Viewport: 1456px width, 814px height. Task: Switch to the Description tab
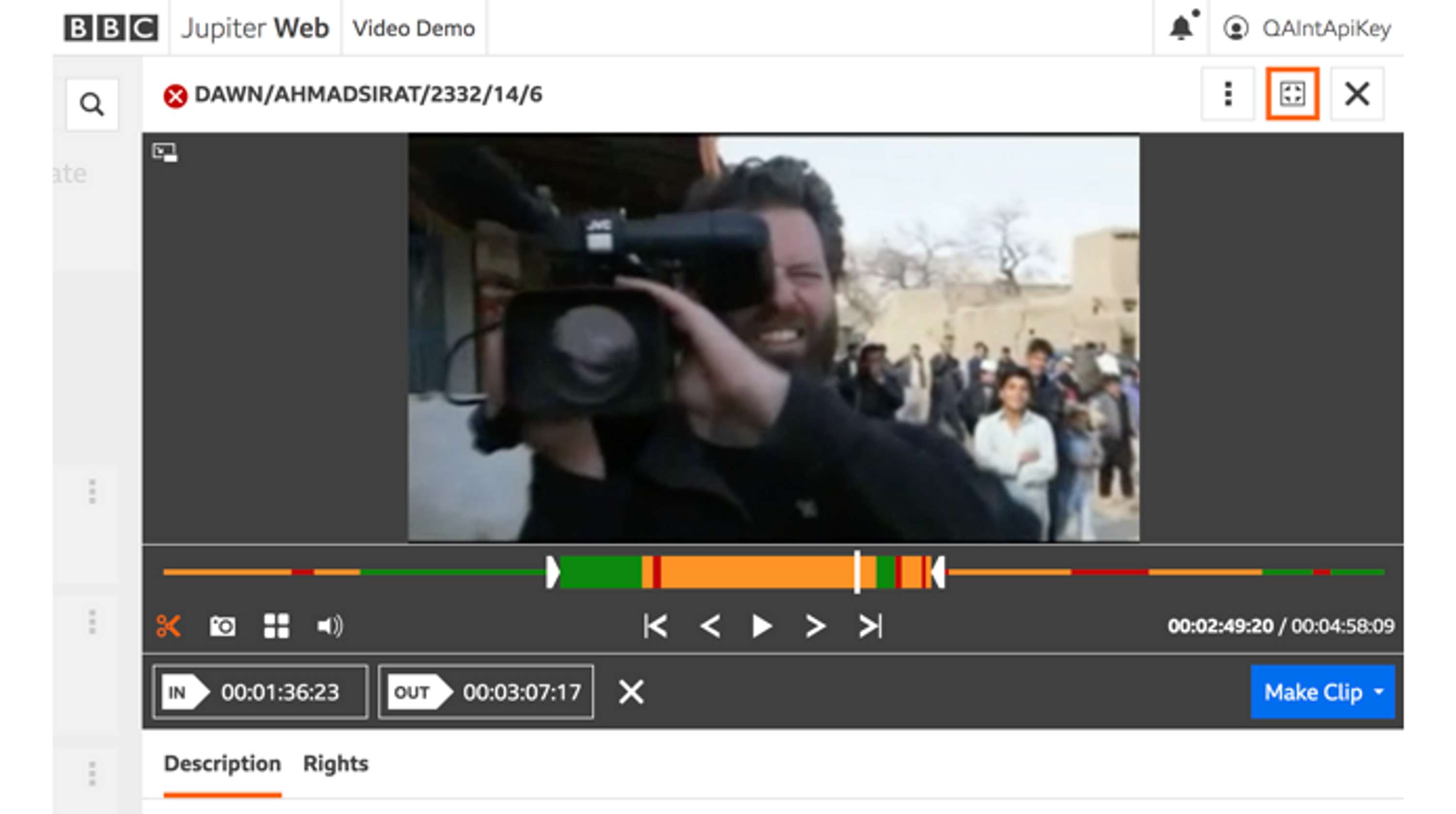[222, 764]
